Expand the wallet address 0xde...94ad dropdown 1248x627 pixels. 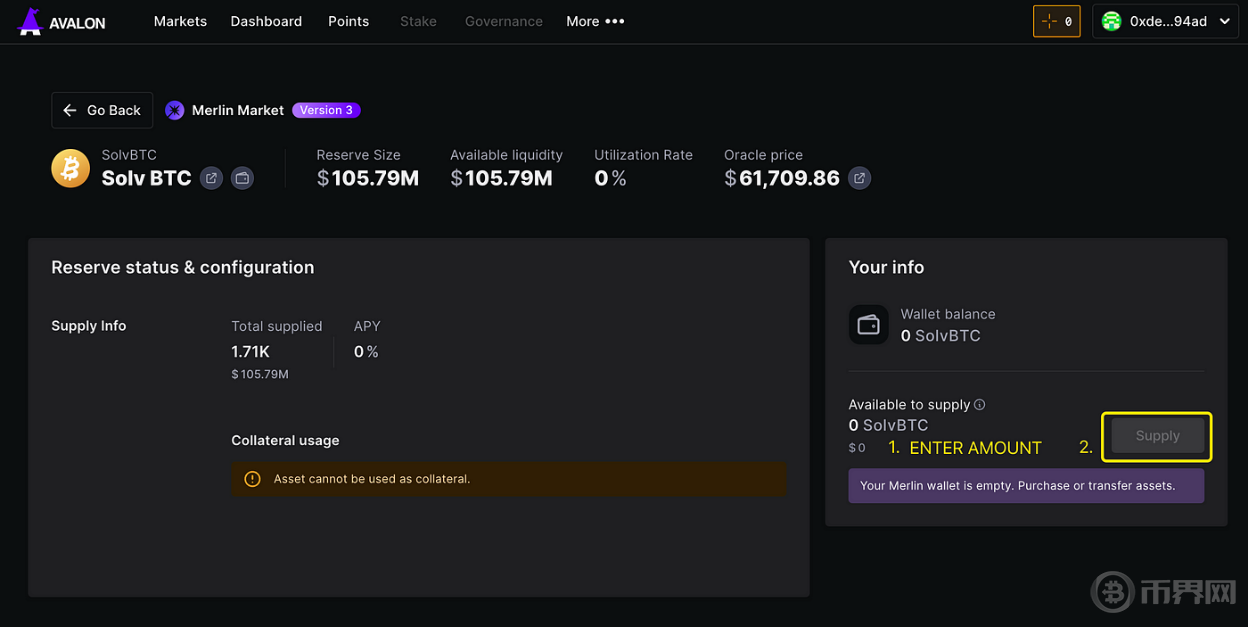click(1225, 21)
